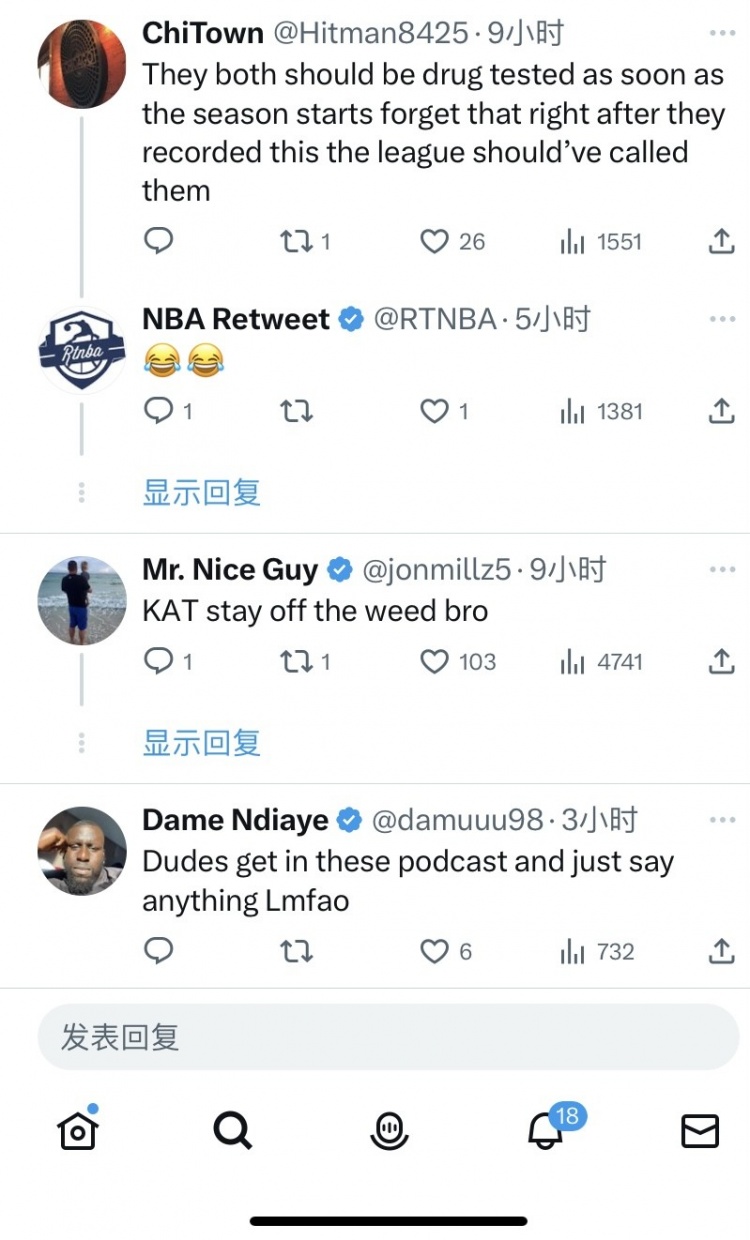This screenshot has width=750, height=1240.
Task: Open more options on Dame Ndiaye's tweet
Action: [722, 820]
